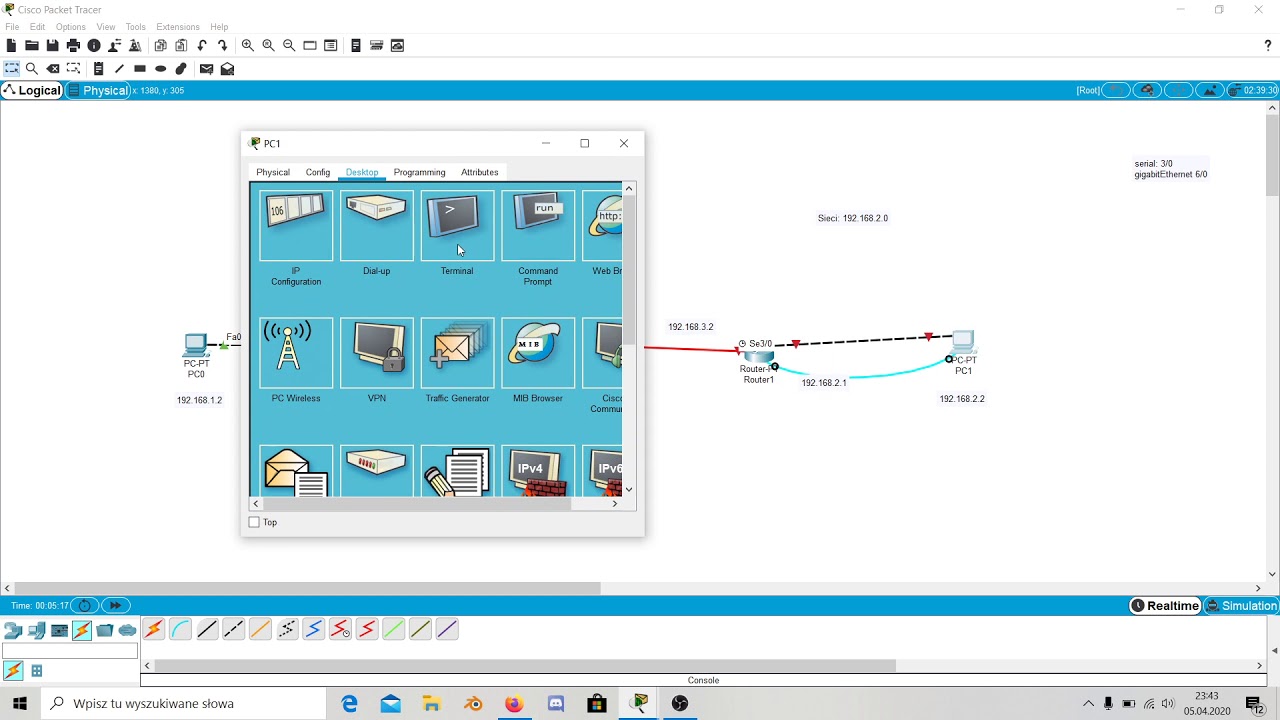
Task: Select the Place Note tool
Action: [x=98, y=69]
